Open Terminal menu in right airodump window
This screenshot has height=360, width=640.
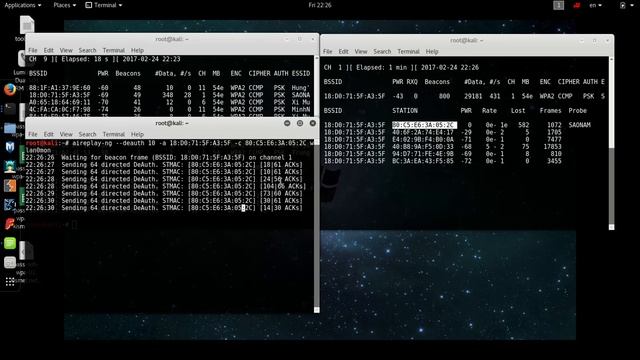pyautogui.click(x=408, y=51)
